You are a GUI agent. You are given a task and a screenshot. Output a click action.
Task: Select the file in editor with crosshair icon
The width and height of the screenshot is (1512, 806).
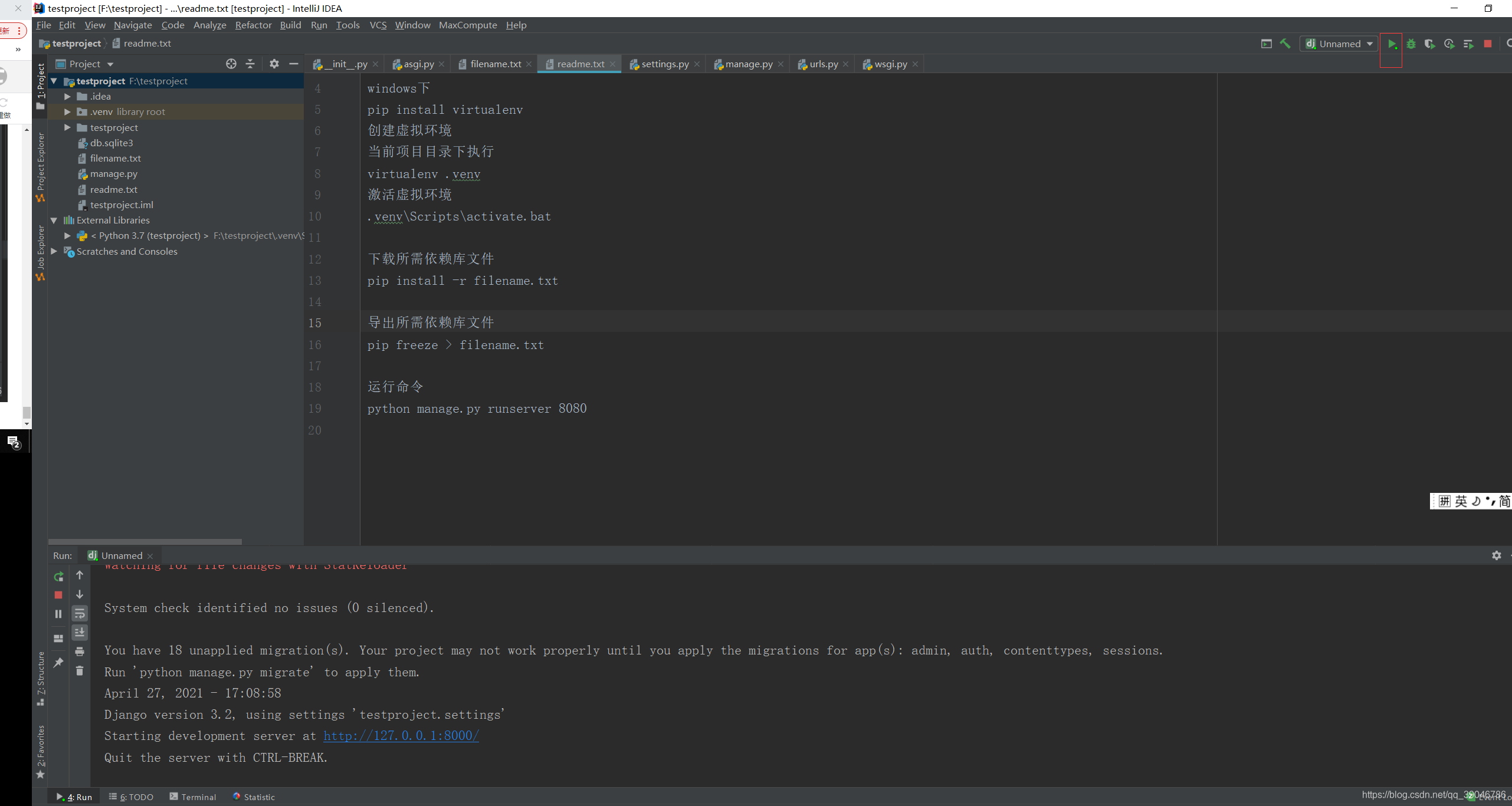231,64
